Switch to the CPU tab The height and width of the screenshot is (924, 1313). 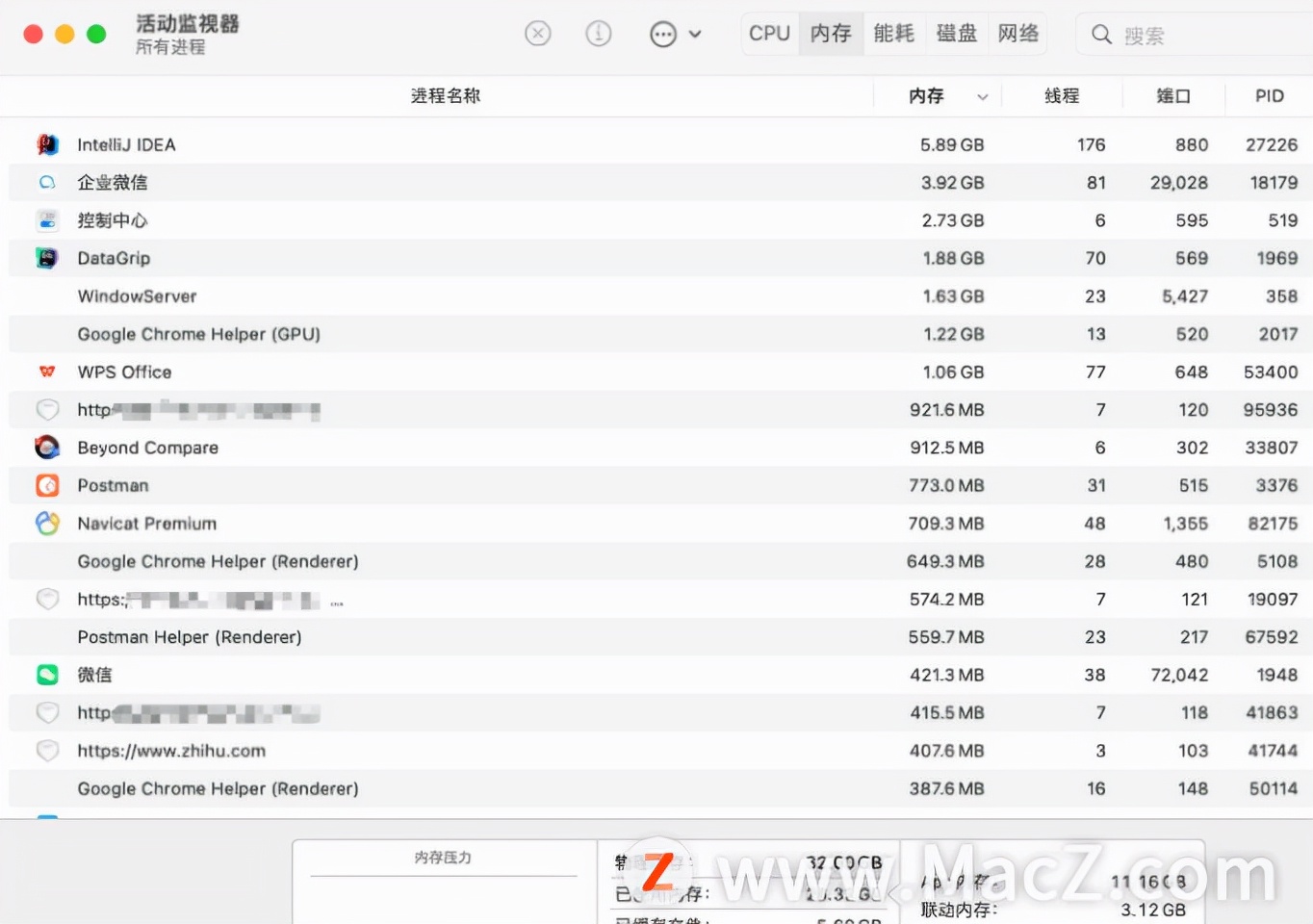click(768, 32)
